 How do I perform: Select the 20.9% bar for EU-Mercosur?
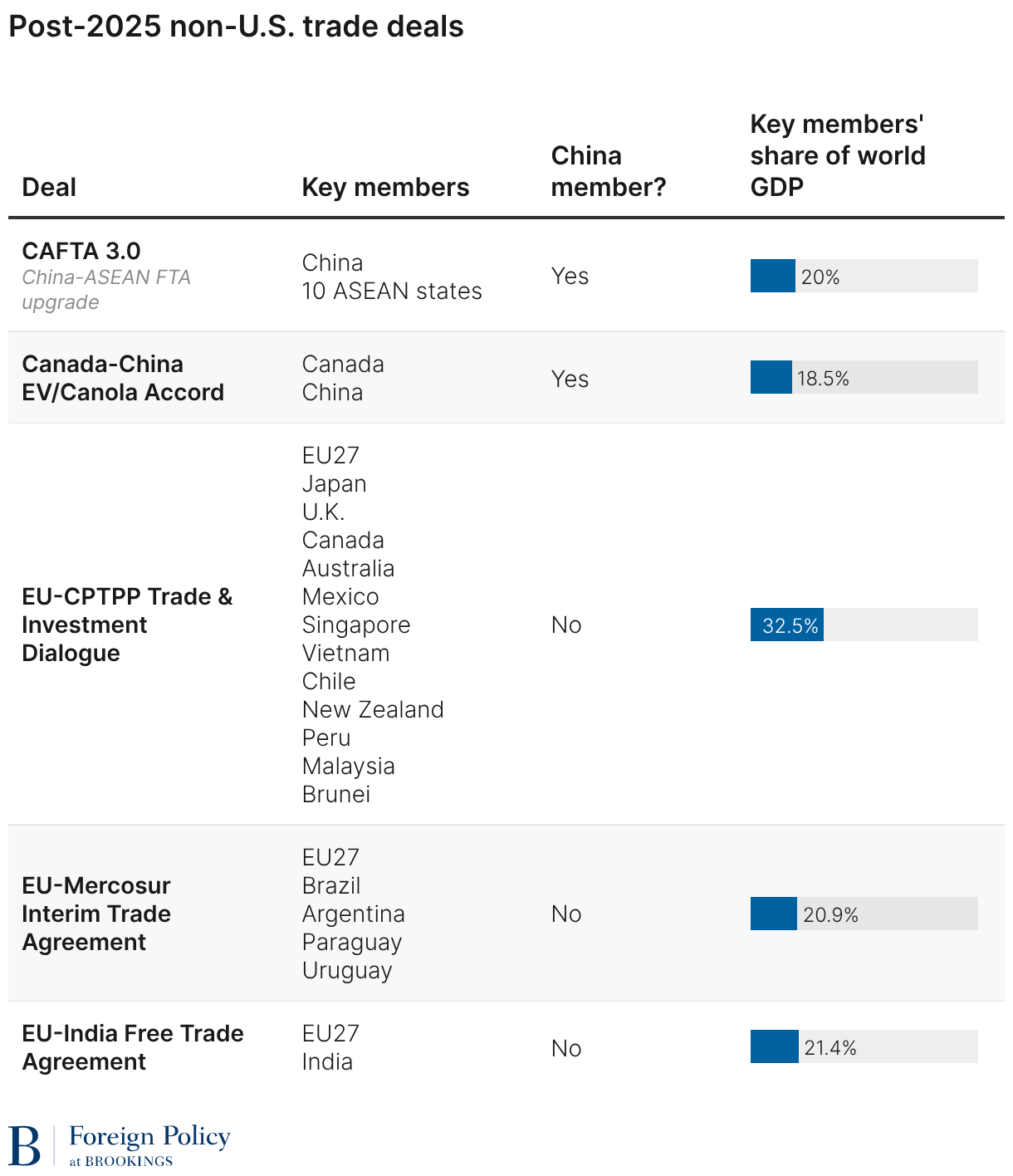[x=864, y=914]
